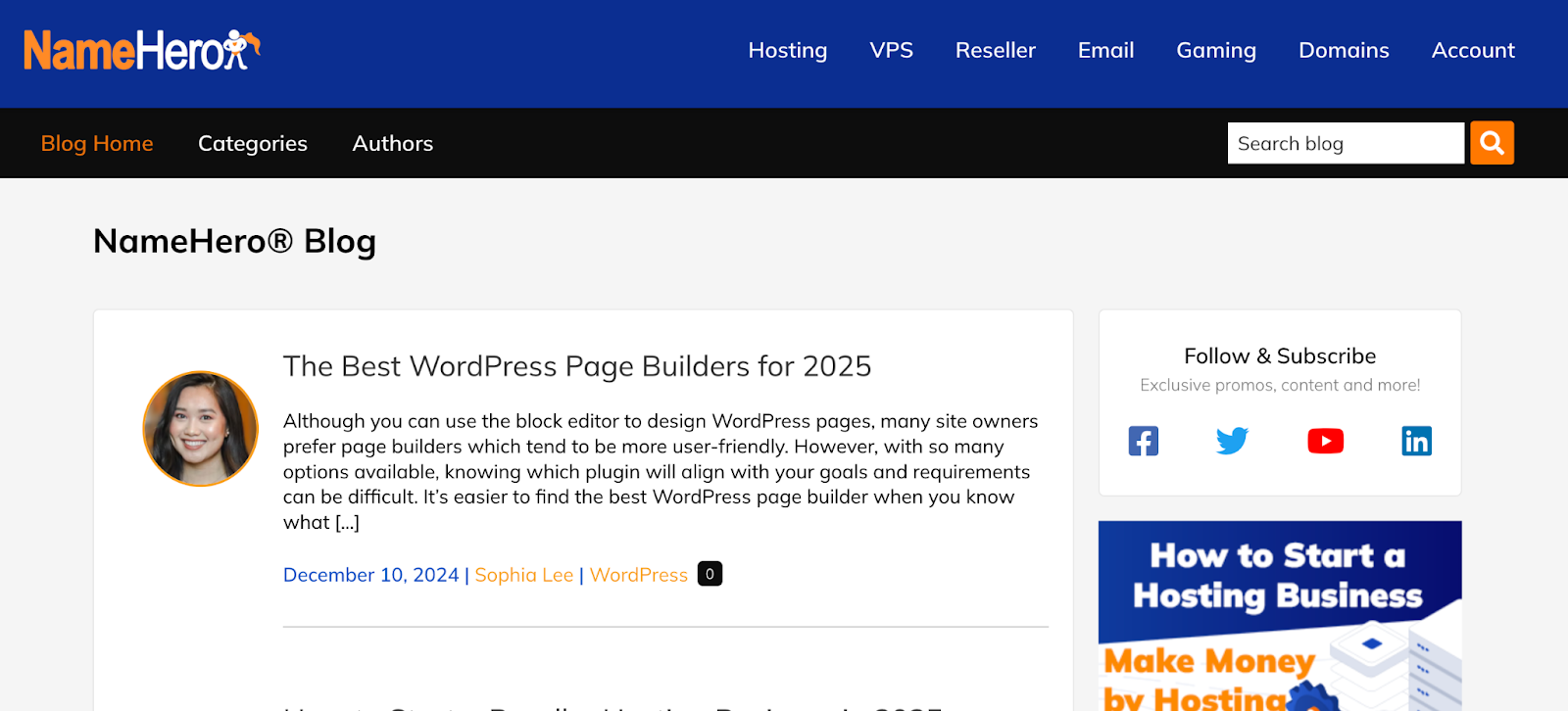Open the How to Start a Hosting Business banner
Image resolution: width=1568 pixels, height=711 pixels.
[x=1280, y=616]
